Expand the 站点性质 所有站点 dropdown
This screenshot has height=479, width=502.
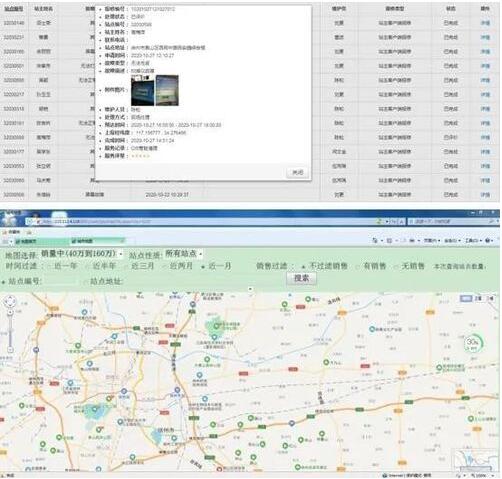tap(184, 254)
